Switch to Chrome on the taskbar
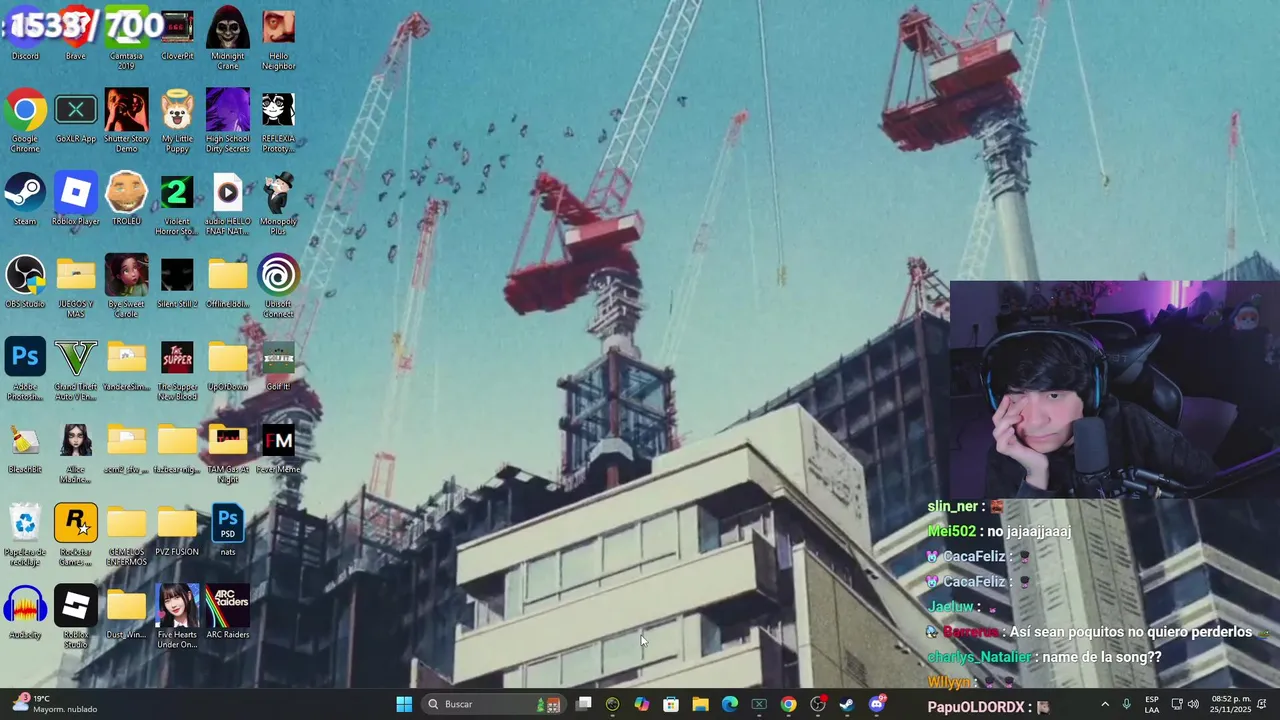Viewport: 1280px width, 720px height. click(x=789, y=704)
